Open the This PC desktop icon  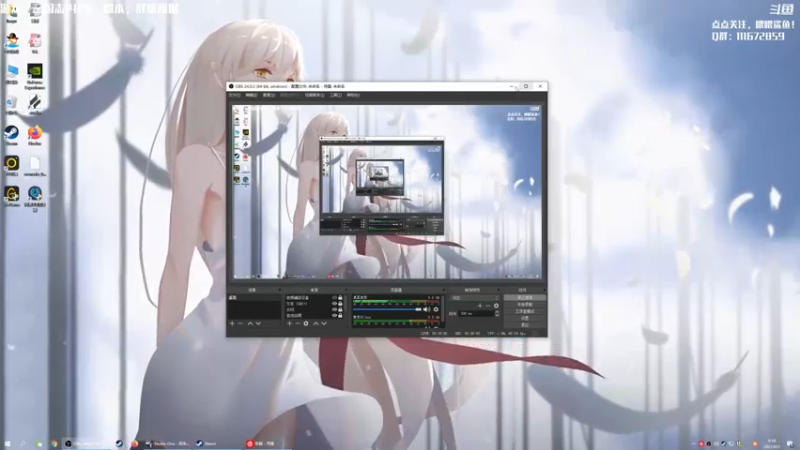(11, 74)
